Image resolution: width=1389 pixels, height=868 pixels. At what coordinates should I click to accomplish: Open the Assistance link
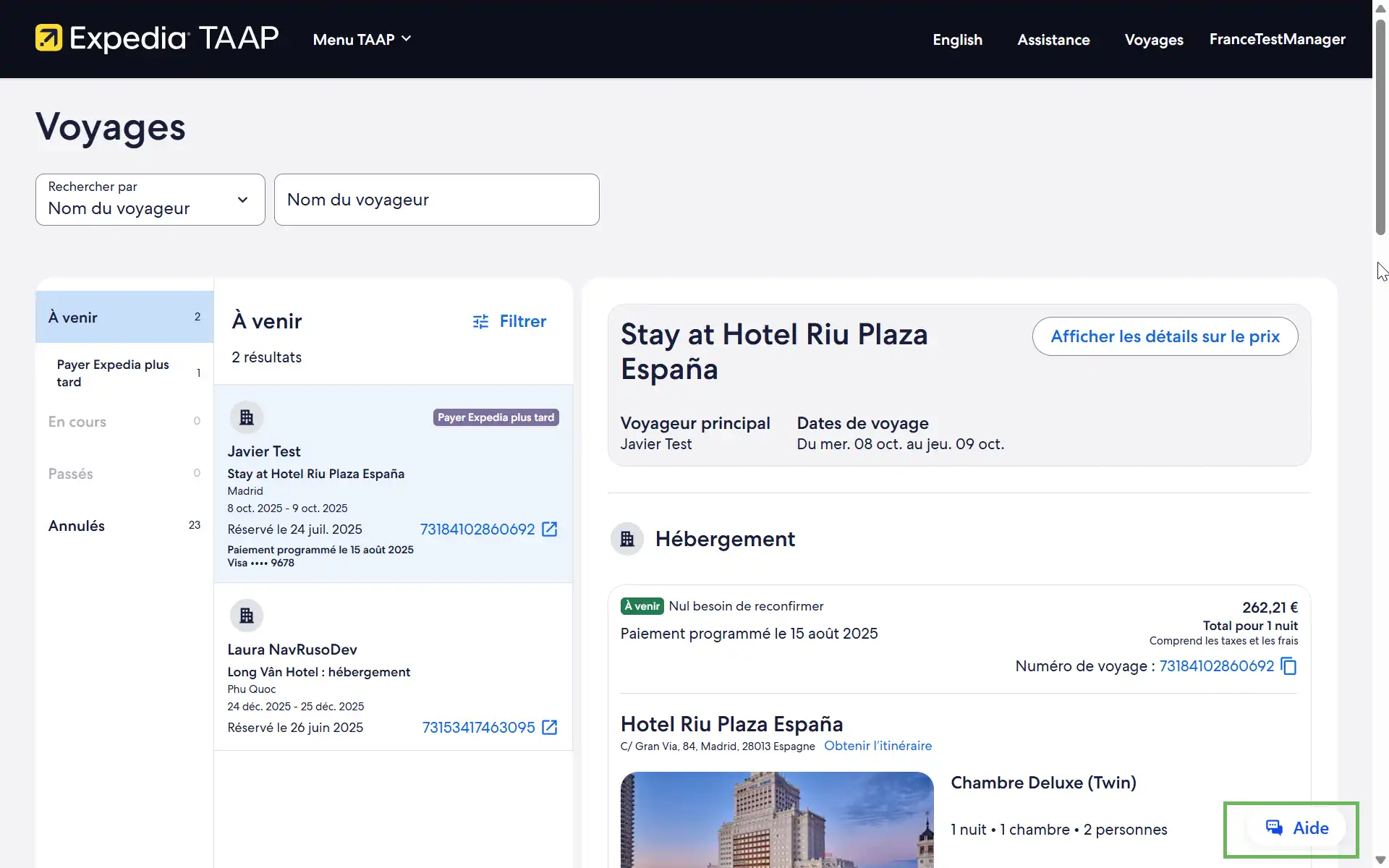tap(1053, 40)
